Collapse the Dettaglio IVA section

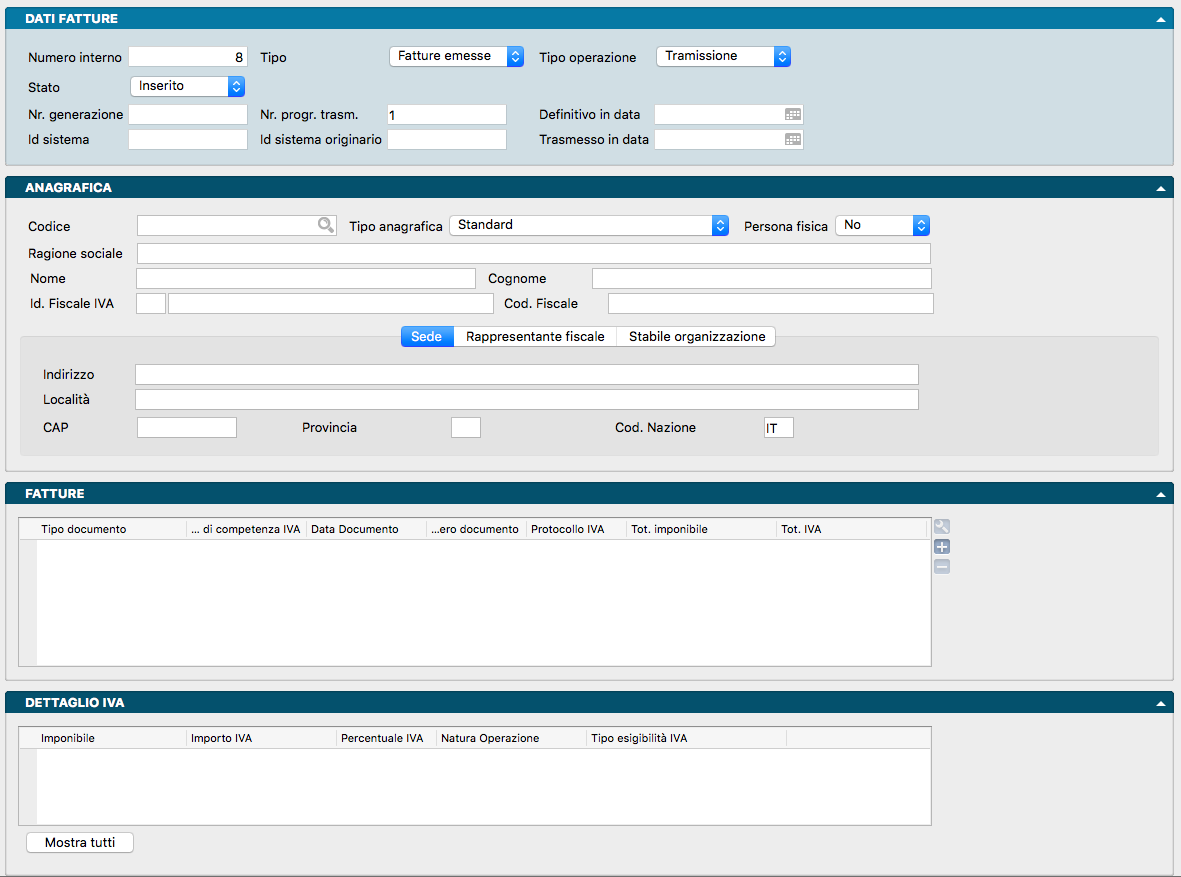click(1161, 703)
